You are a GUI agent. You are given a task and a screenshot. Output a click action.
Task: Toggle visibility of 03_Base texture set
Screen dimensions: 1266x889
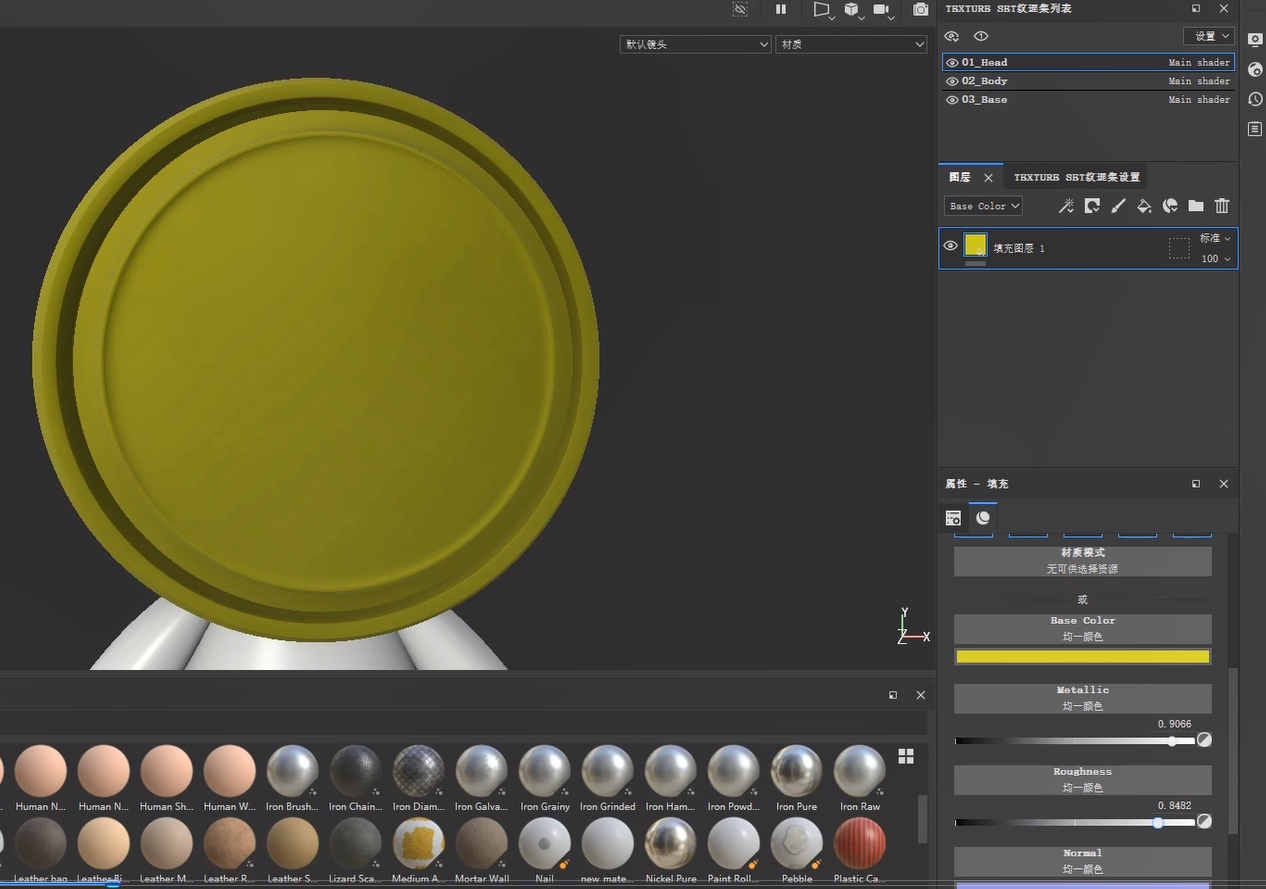(x=952, y=100)
